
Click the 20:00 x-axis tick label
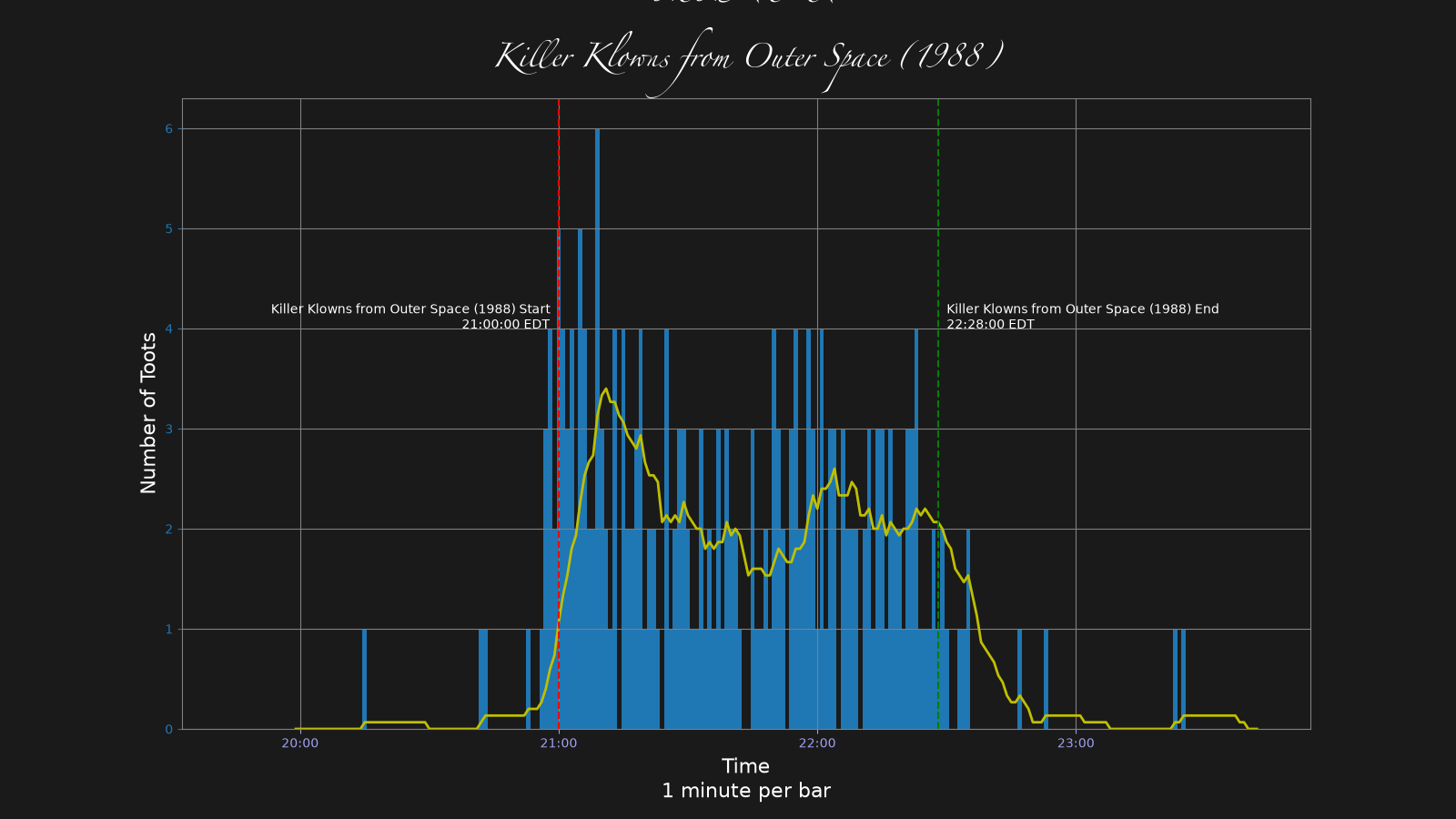[x=300, y=743]
